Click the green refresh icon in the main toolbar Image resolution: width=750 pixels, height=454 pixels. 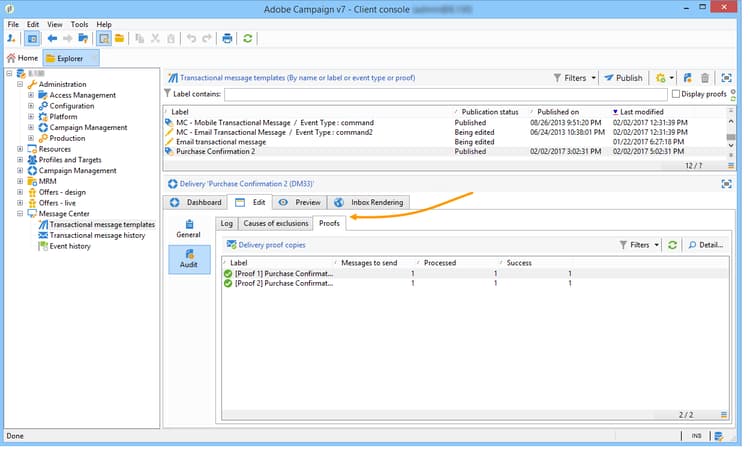coord(248,39)
